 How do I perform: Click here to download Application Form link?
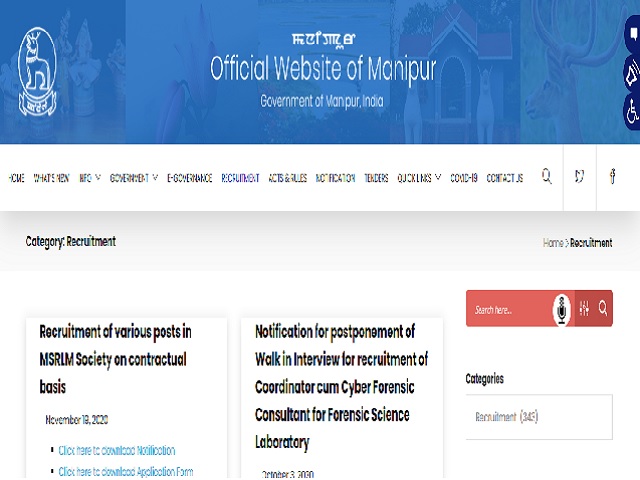pos(126,471)
